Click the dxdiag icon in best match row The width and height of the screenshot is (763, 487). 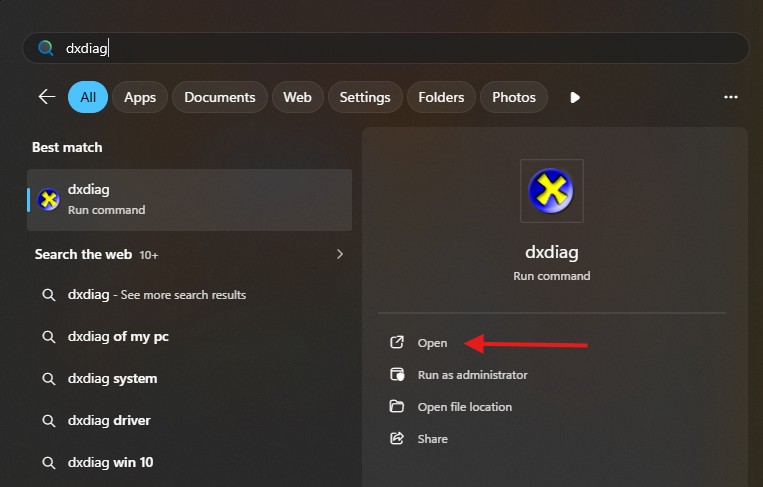point(49,200)
